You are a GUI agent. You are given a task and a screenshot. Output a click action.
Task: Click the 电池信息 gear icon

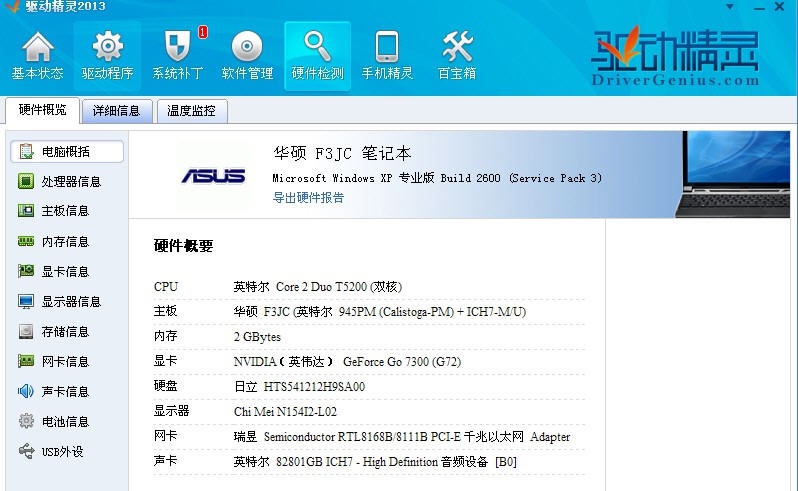tap(26, 421)
